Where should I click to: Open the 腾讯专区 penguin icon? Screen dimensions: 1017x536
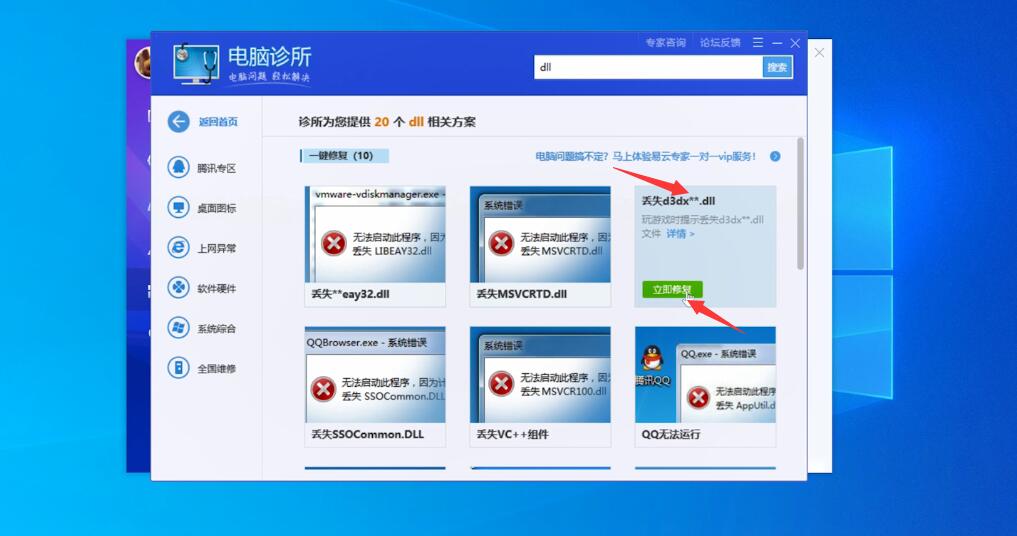[x=178, y=167]
